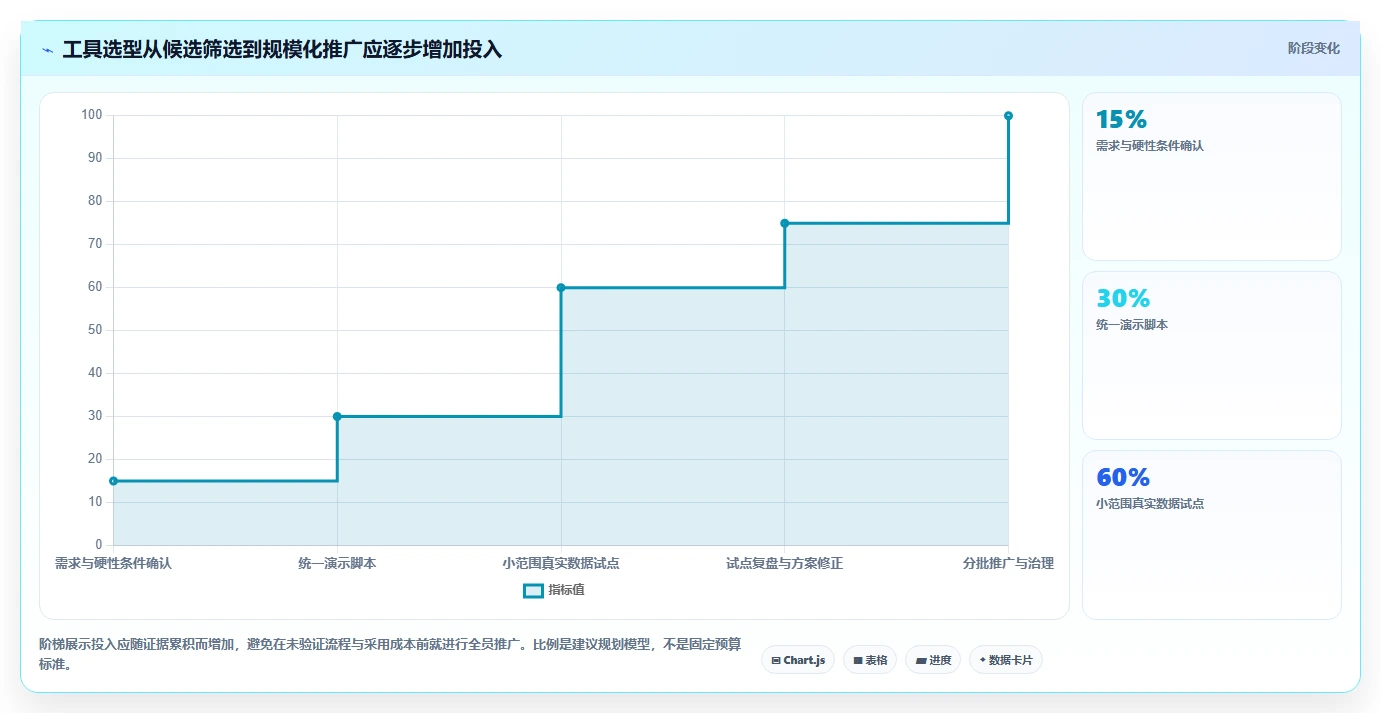
Task: Select the 表格 pill button
Action: (x=870, y=660)
